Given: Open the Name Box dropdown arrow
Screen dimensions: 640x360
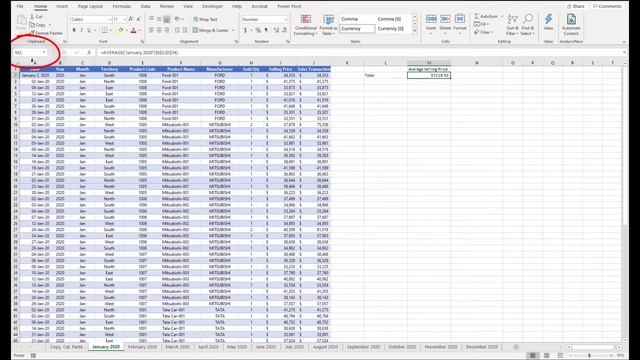Looking at the screenshot, I should [x=44, y=52].
